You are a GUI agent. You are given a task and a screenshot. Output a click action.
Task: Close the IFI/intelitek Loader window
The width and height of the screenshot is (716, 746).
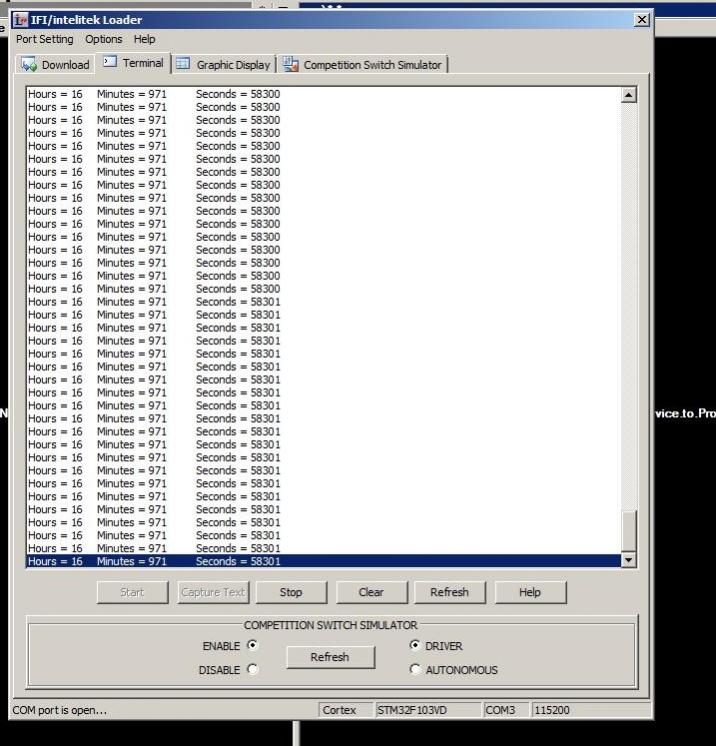tap(642, 20)
